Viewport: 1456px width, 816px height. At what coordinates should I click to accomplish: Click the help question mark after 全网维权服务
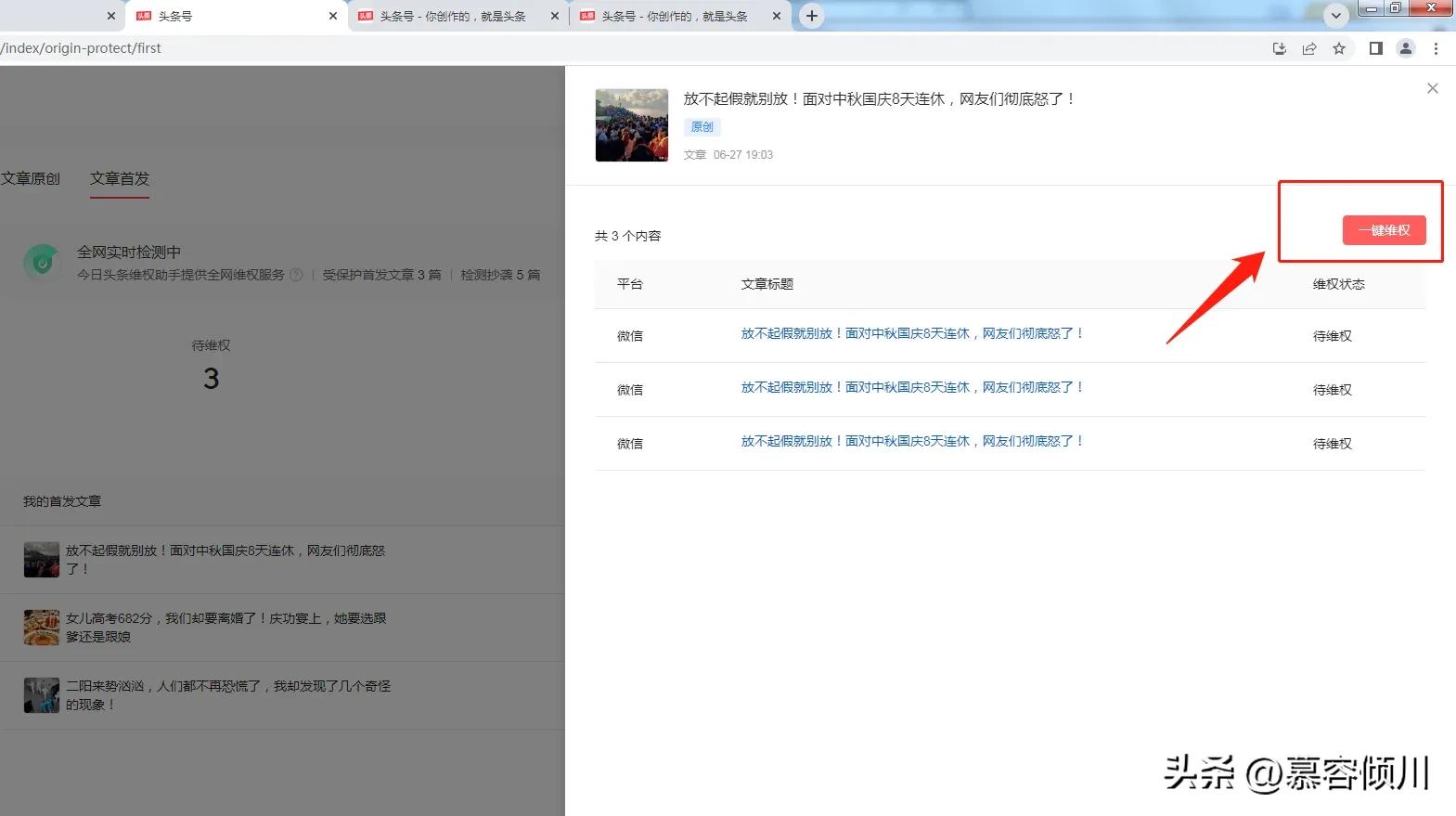coord(296,275)
